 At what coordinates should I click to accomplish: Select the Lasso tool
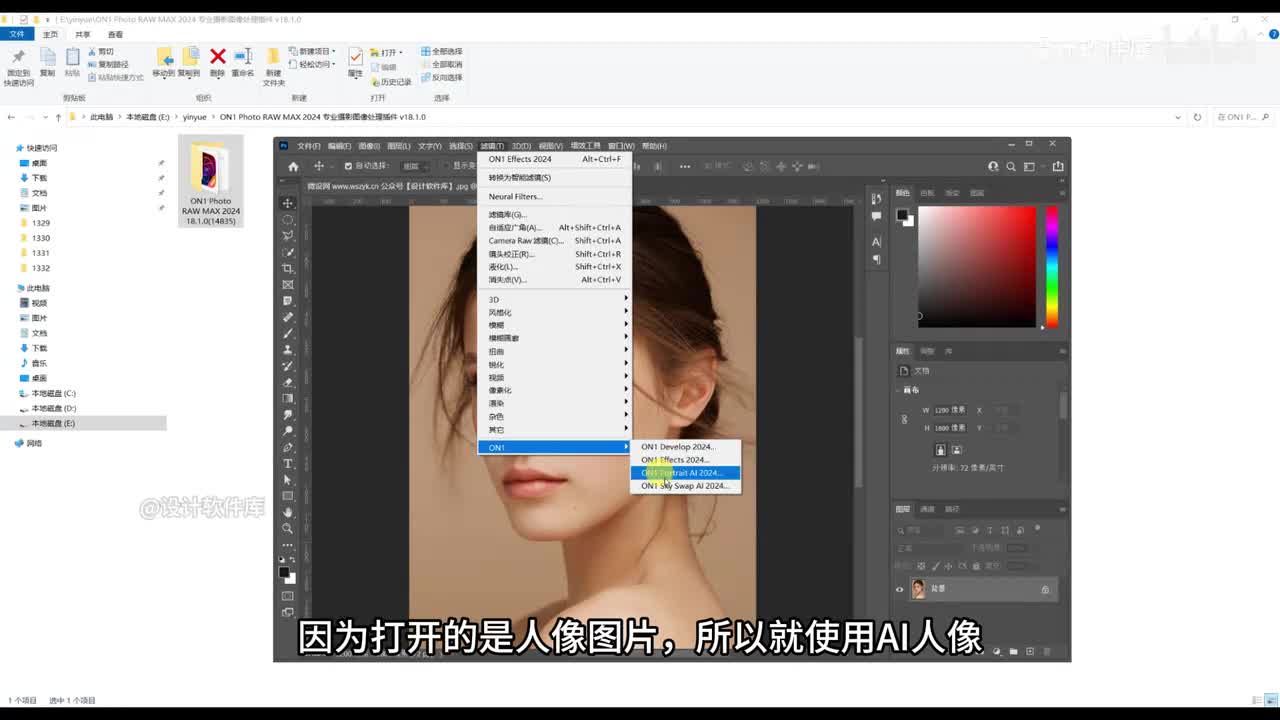[x=288, y=236]
